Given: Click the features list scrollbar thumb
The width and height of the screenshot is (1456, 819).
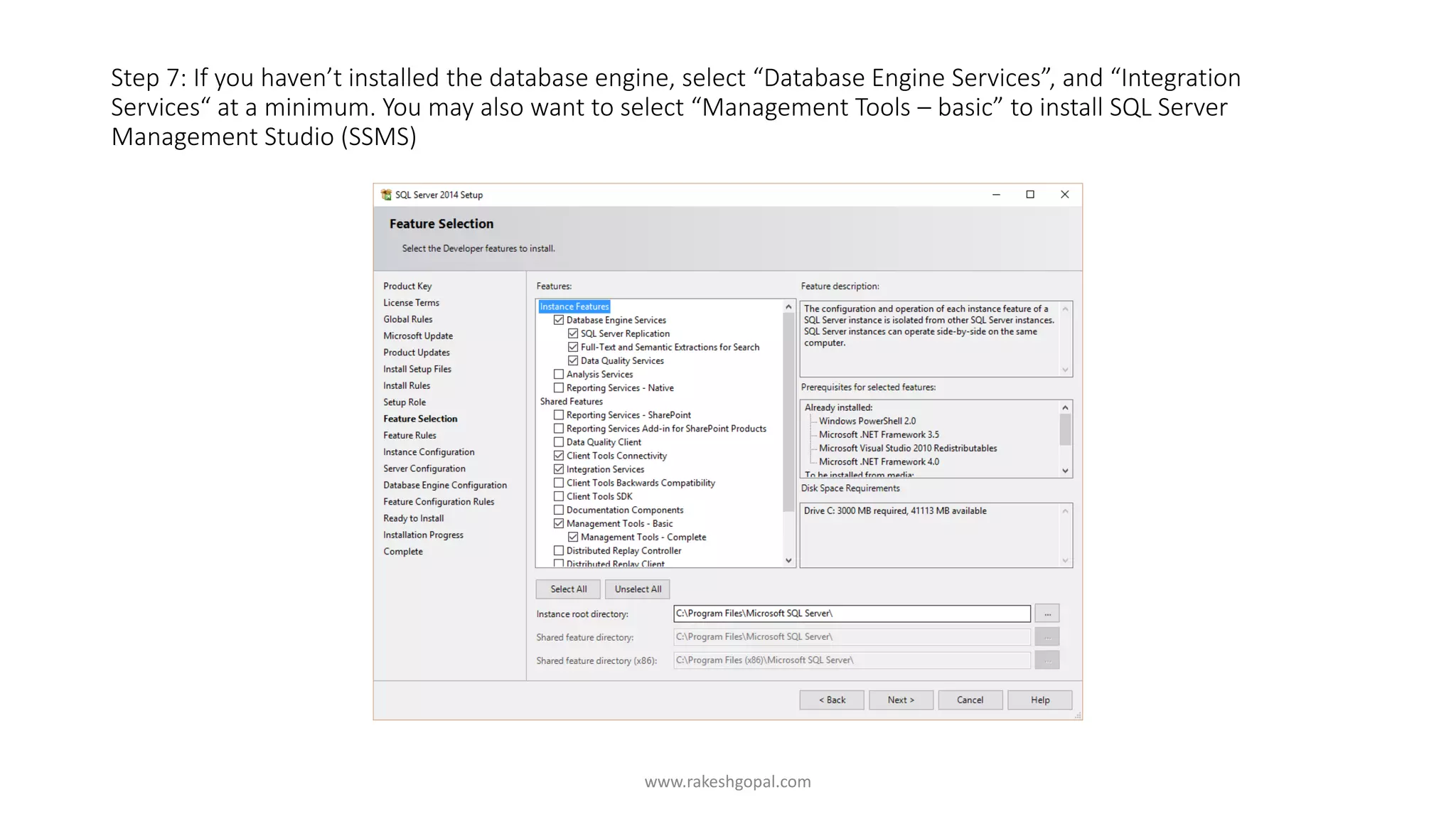Looking at the screenshot, I should (788, 412).
